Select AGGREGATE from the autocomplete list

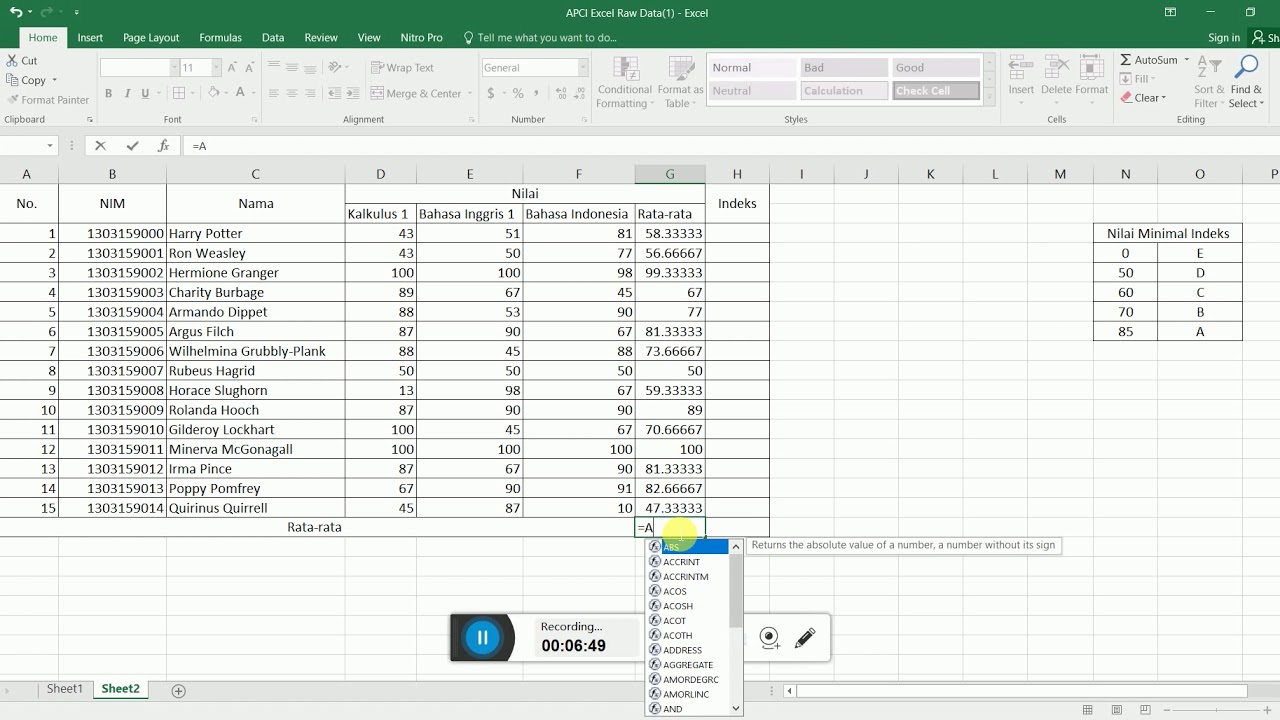[x=688, y=665]
